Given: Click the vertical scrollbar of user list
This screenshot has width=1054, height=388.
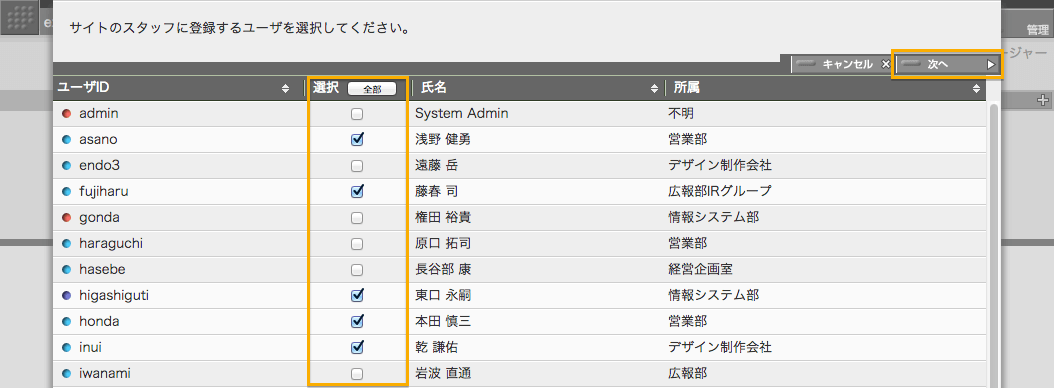Looking at the screenshot, I should pyautogui.click(x=993, y=242).
